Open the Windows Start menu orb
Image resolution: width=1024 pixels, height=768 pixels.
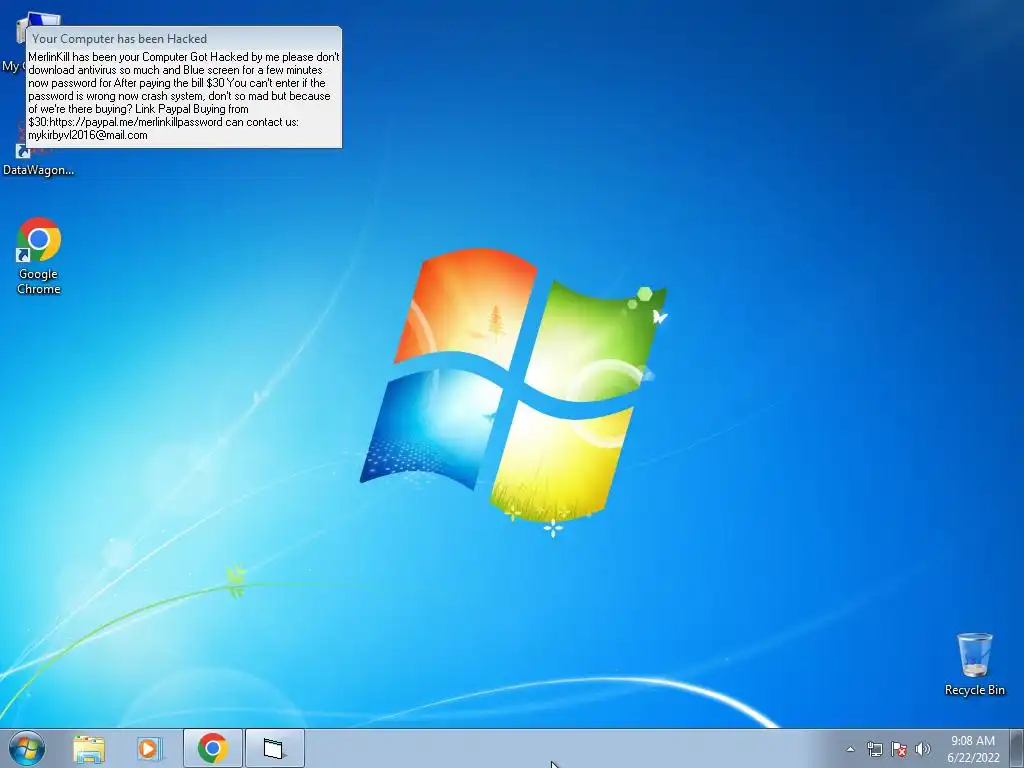27,748
